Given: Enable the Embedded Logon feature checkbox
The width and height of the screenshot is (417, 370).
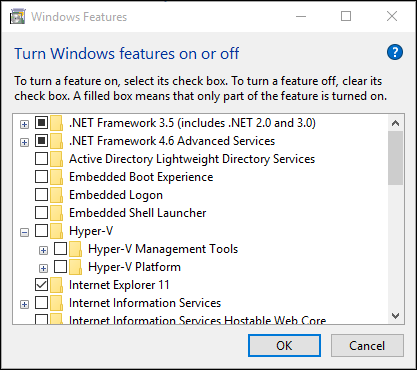Looking at the screenshot, I should tap(41, 194).
